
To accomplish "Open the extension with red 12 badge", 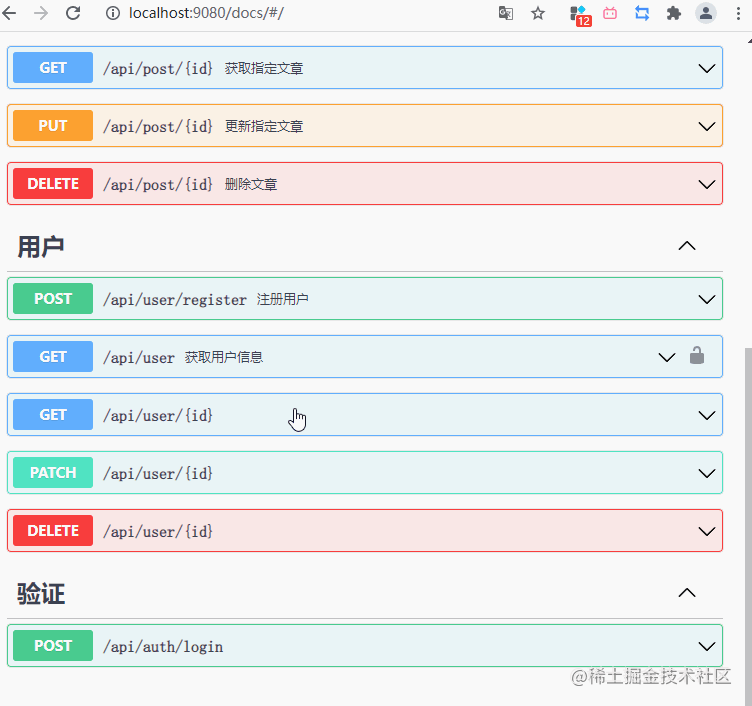I will click(x=578, y=14).
